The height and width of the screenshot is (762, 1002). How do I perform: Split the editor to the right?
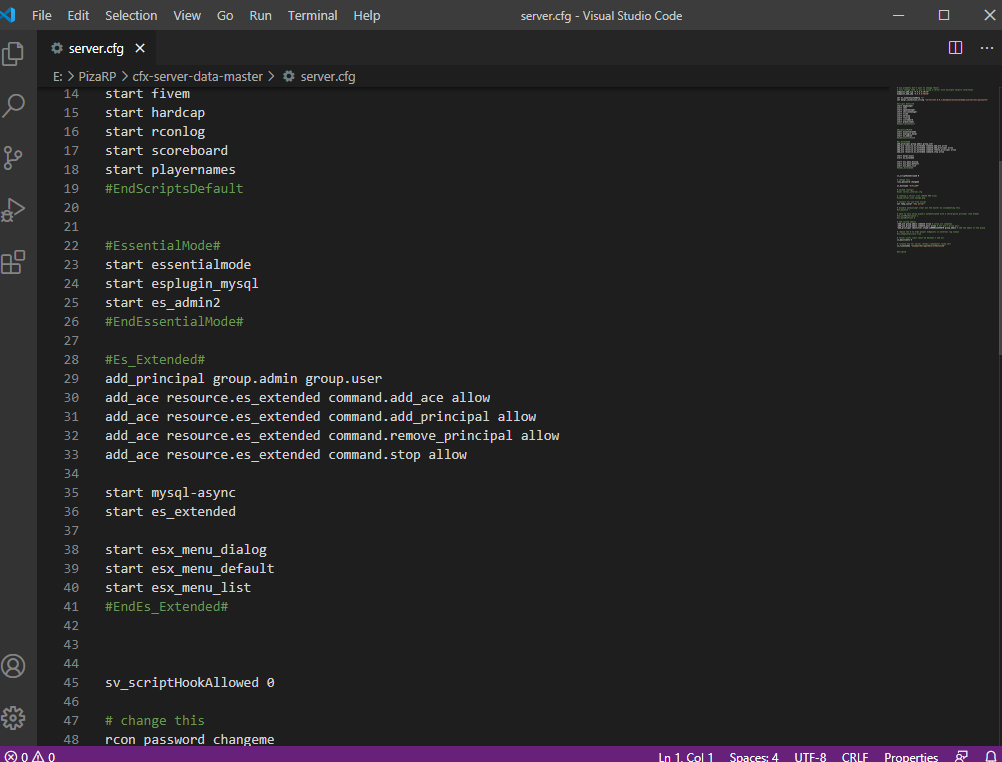(x=955, y=48)
